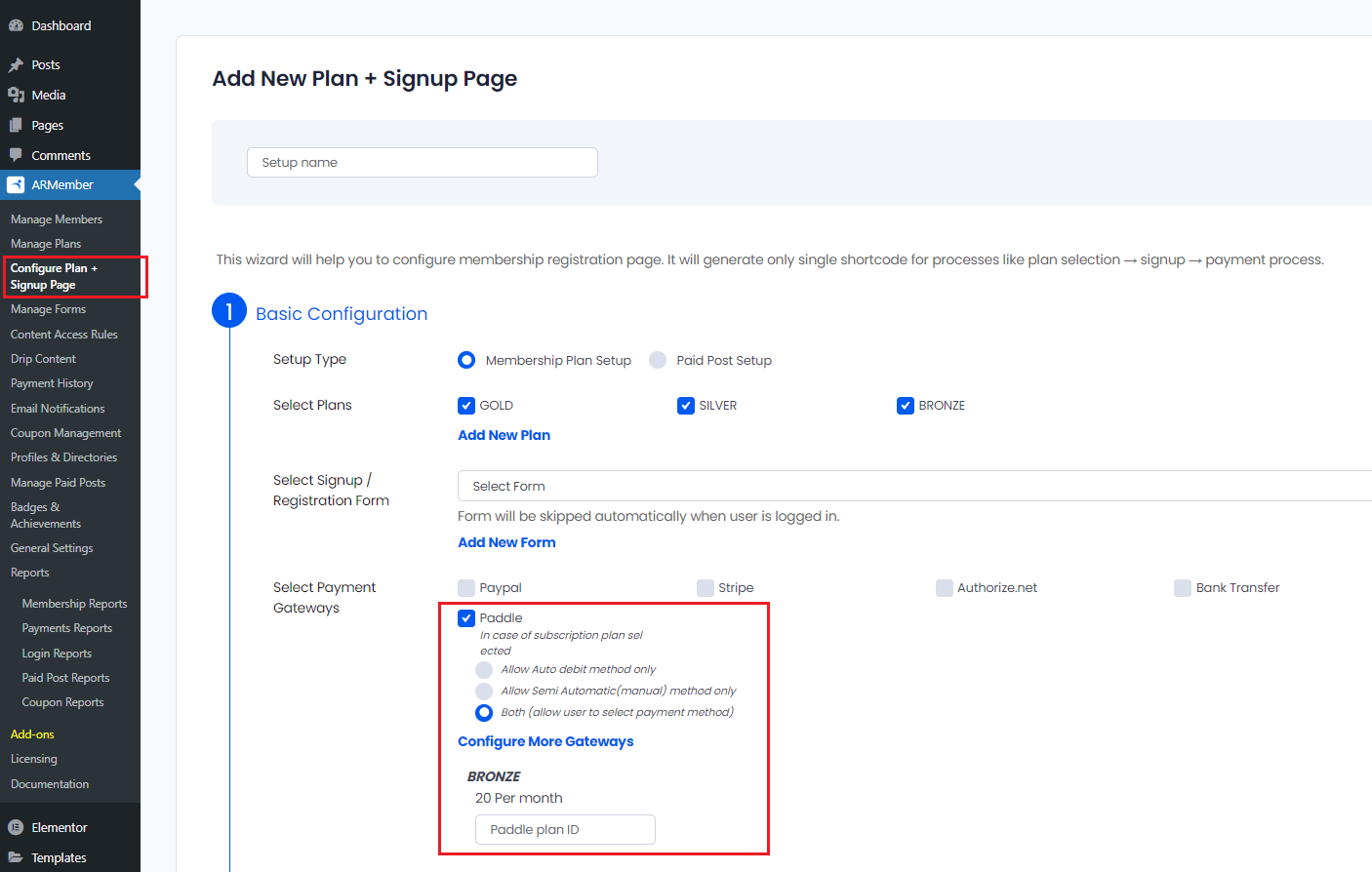Go to Manage Forms submenu
This screenshot has height=872, width=1372.
[x=48, y=309]
